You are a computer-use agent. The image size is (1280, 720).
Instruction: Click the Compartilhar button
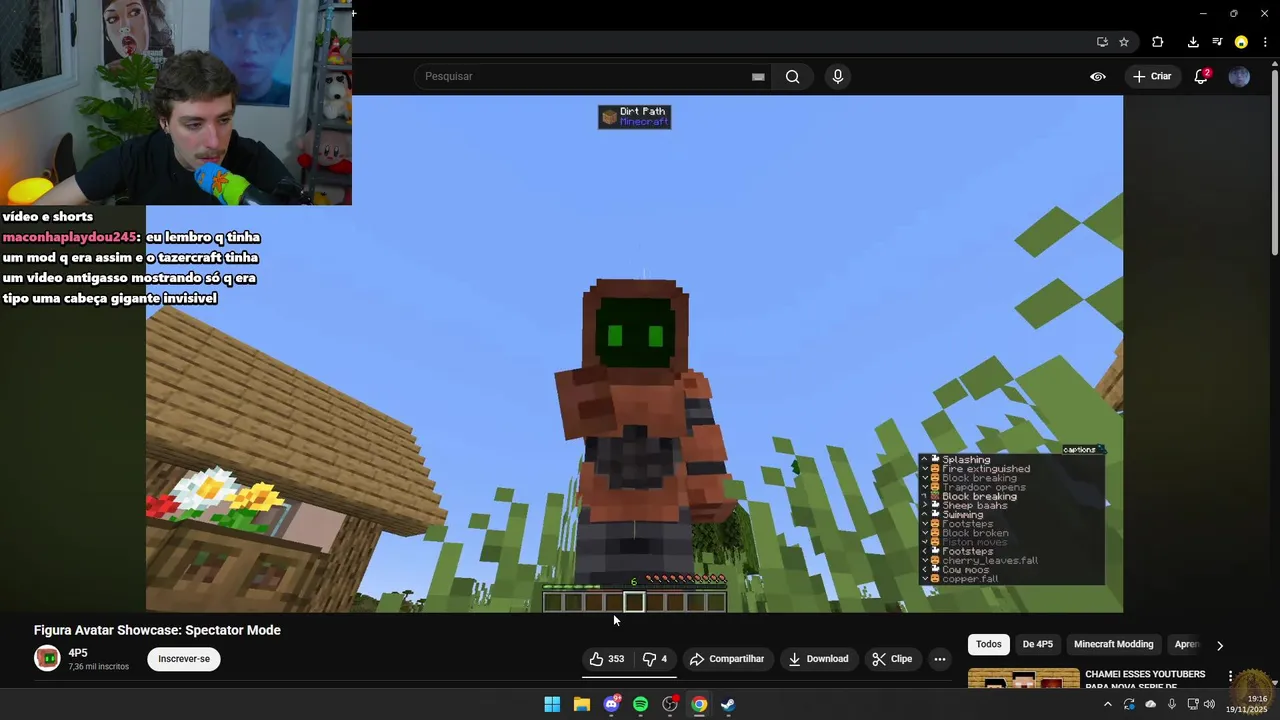(727, 659)
